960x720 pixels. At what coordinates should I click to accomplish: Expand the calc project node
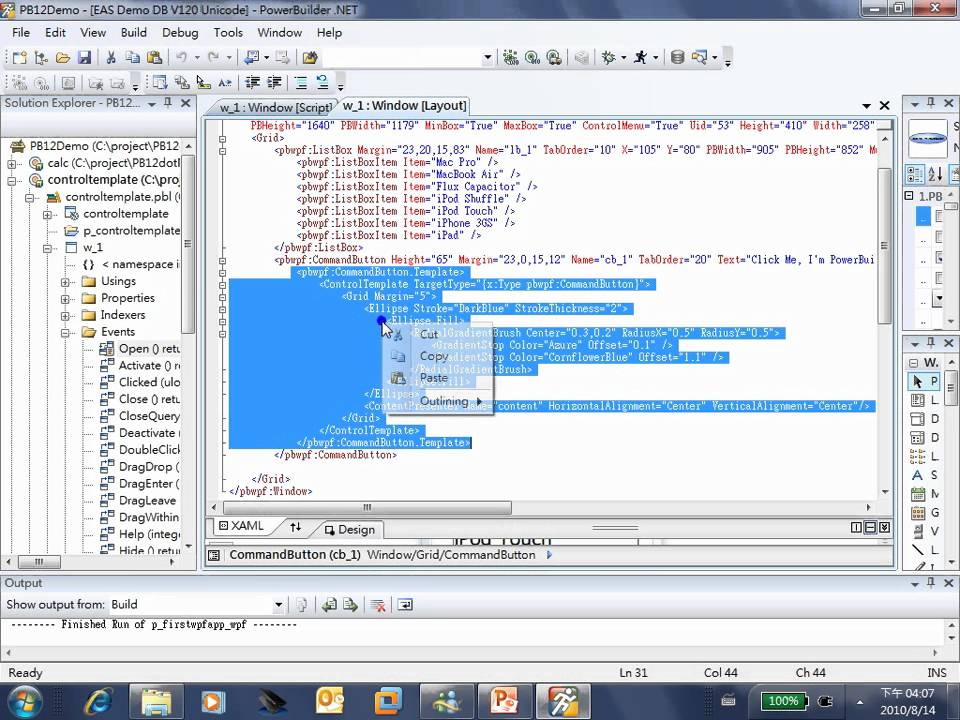coord(12,163)
